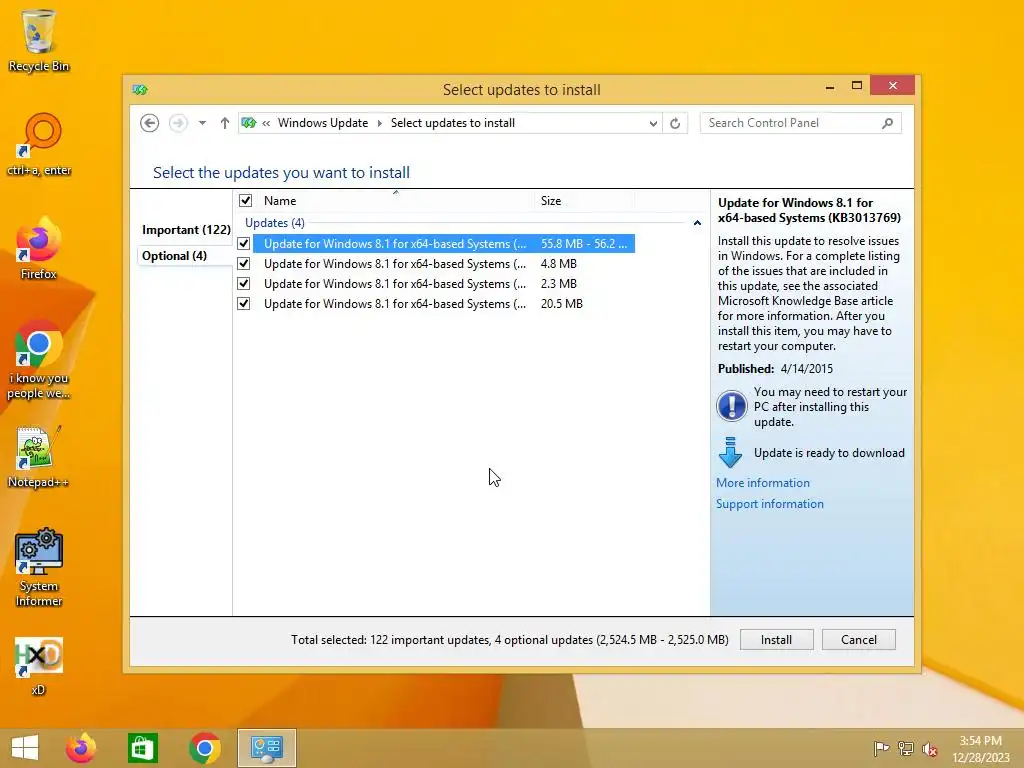1024x768 pixels.
Task: Click the search magnifier icon
Action: (x=888, y=123)
